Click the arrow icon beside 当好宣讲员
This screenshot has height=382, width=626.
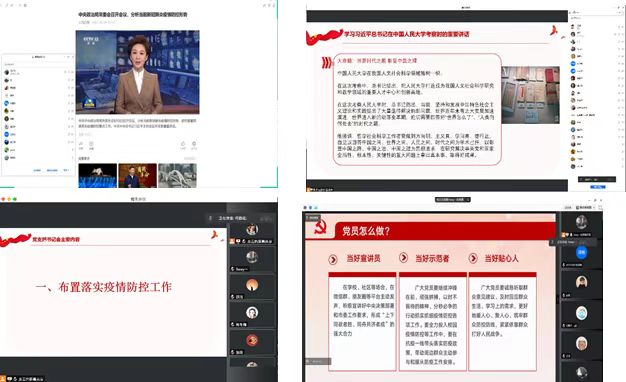(x=333, y=259)
